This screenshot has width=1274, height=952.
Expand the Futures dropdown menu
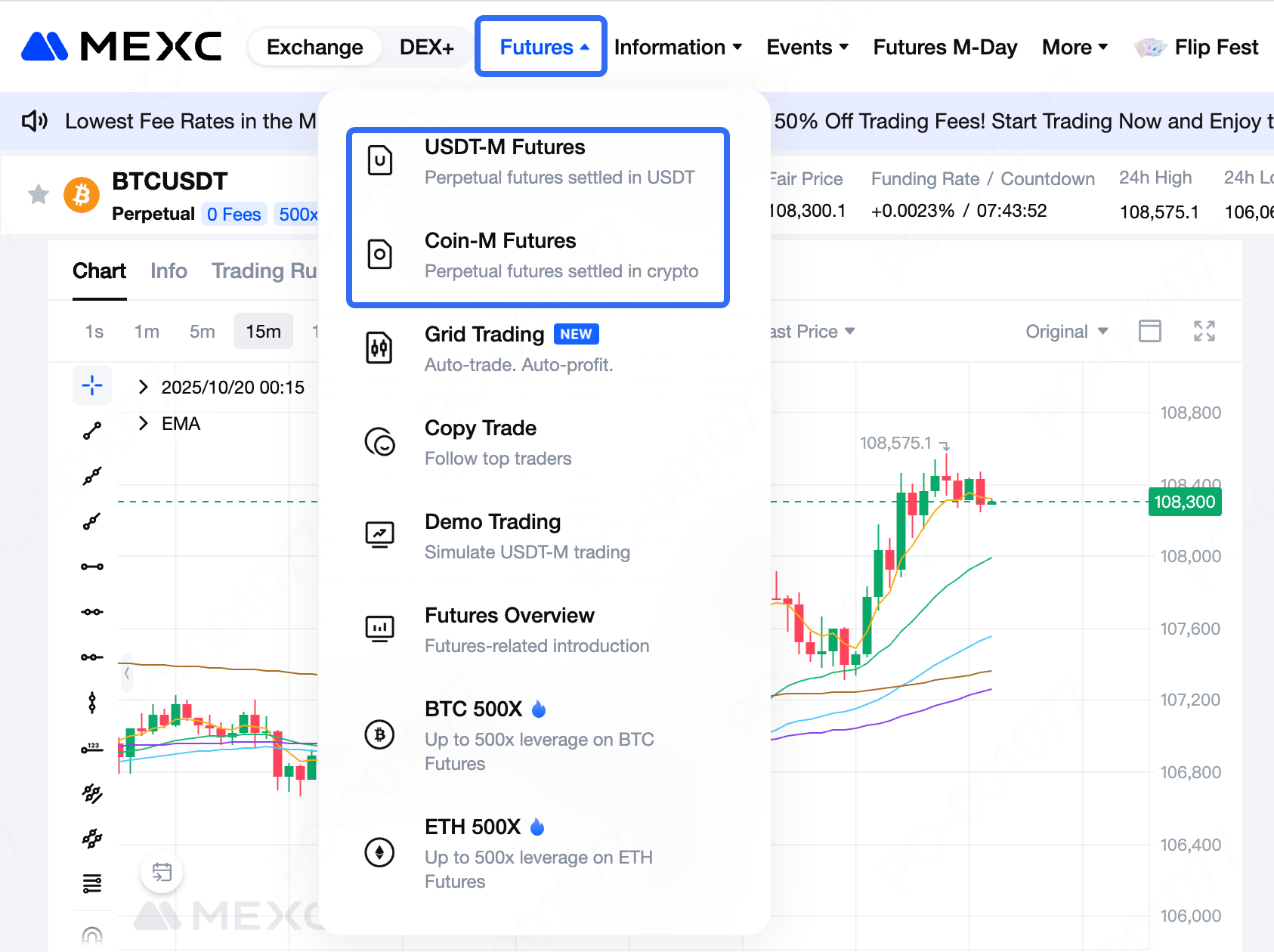(541, 47)
